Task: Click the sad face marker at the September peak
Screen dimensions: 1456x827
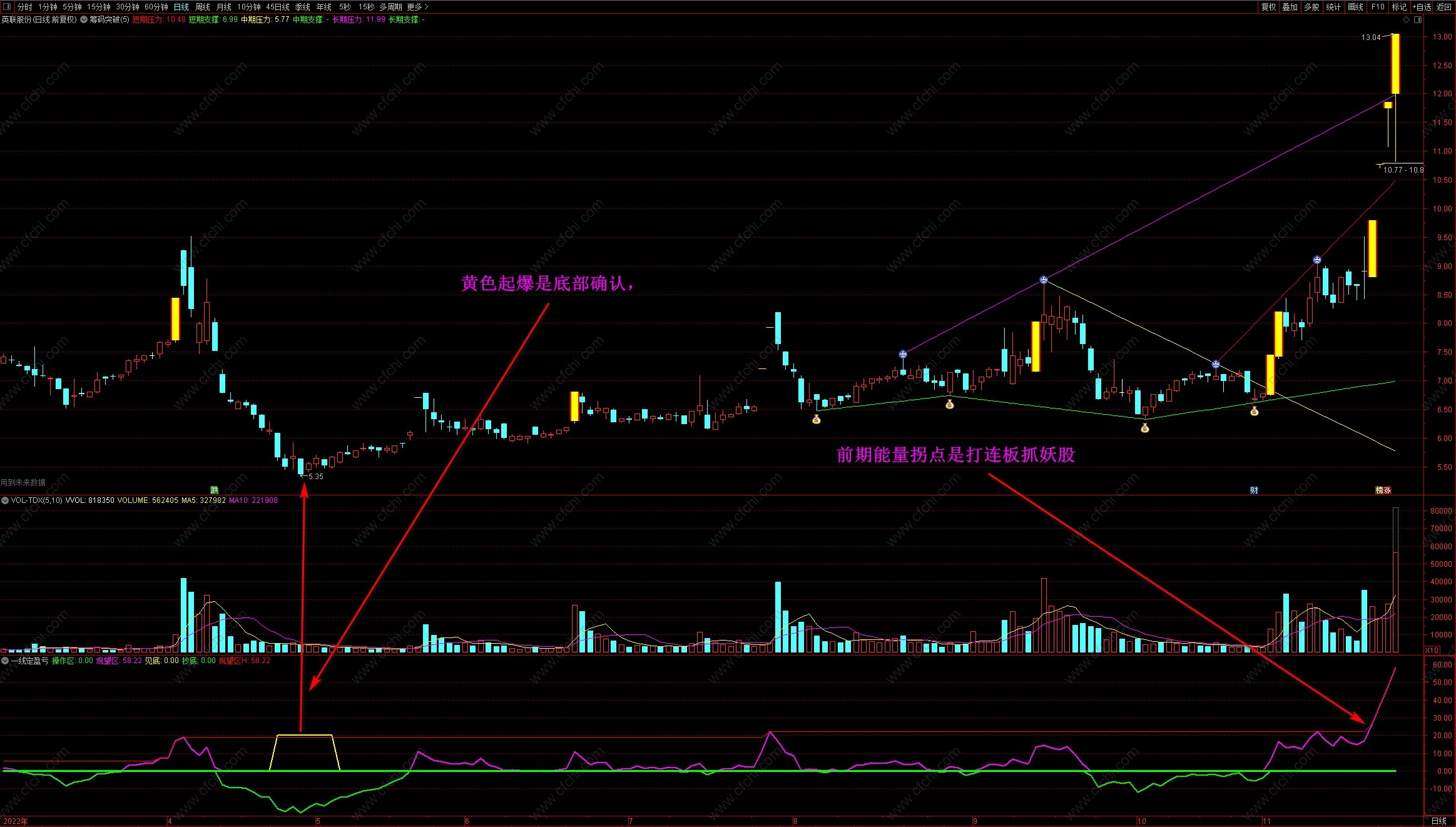Action: tap(1043, 280)
